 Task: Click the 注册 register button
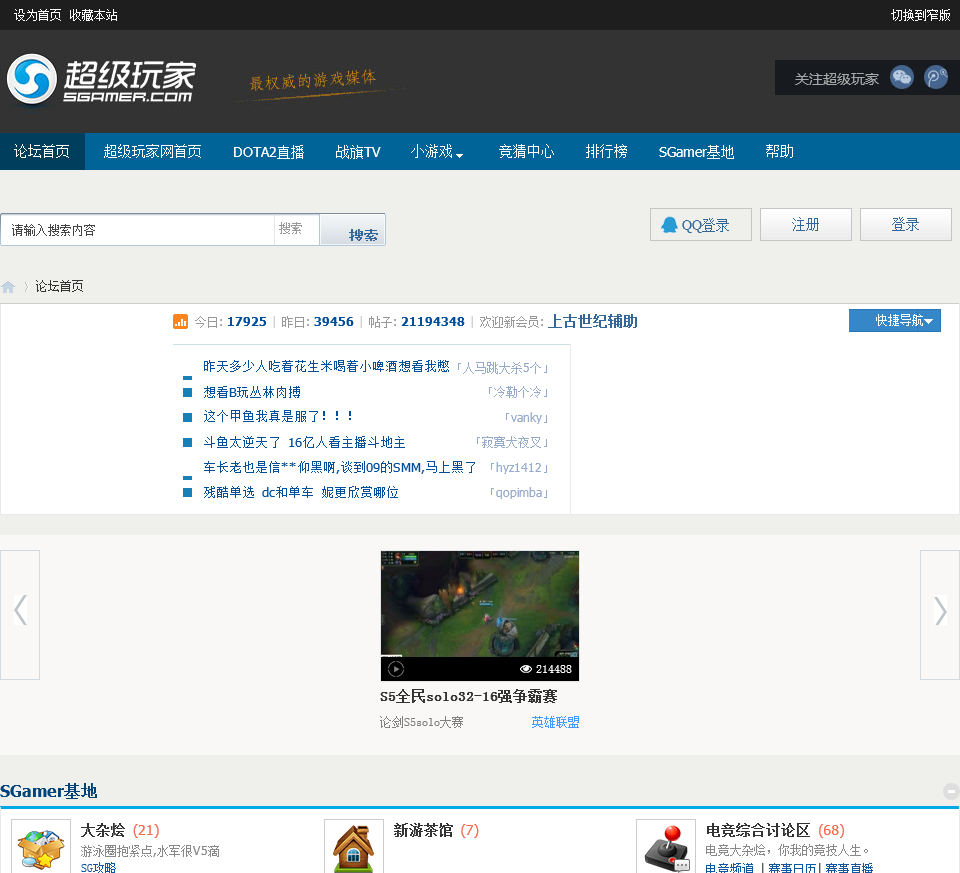[x=806, y=225]
